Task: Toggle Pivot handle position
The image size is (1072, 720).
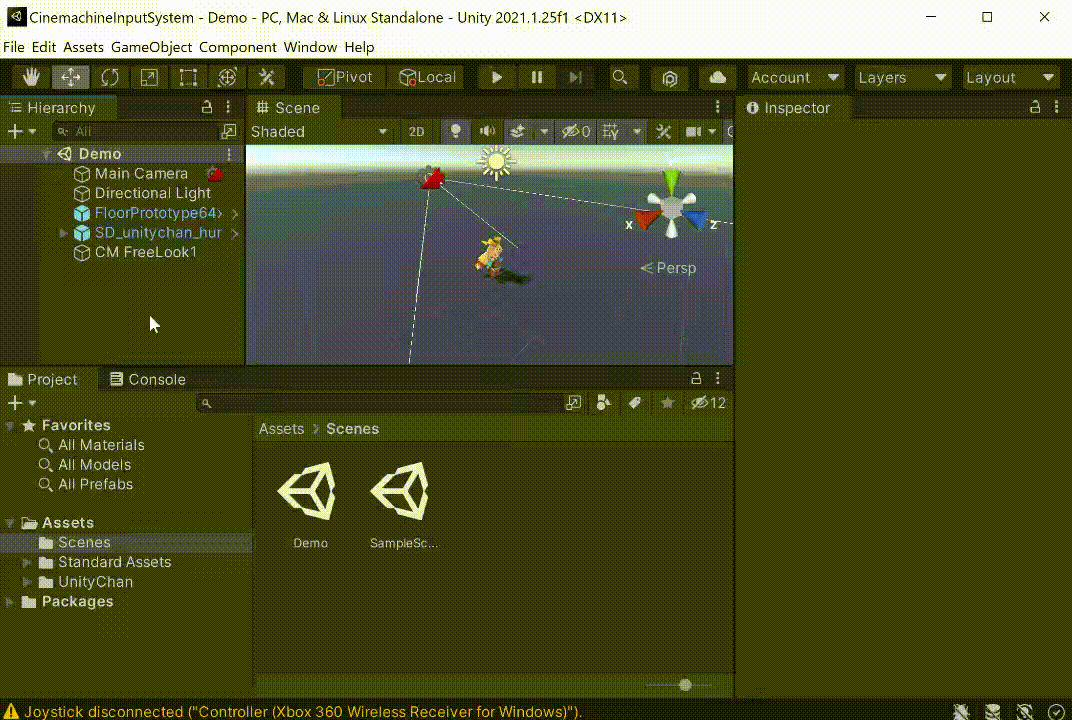Action: pos(345,77)
